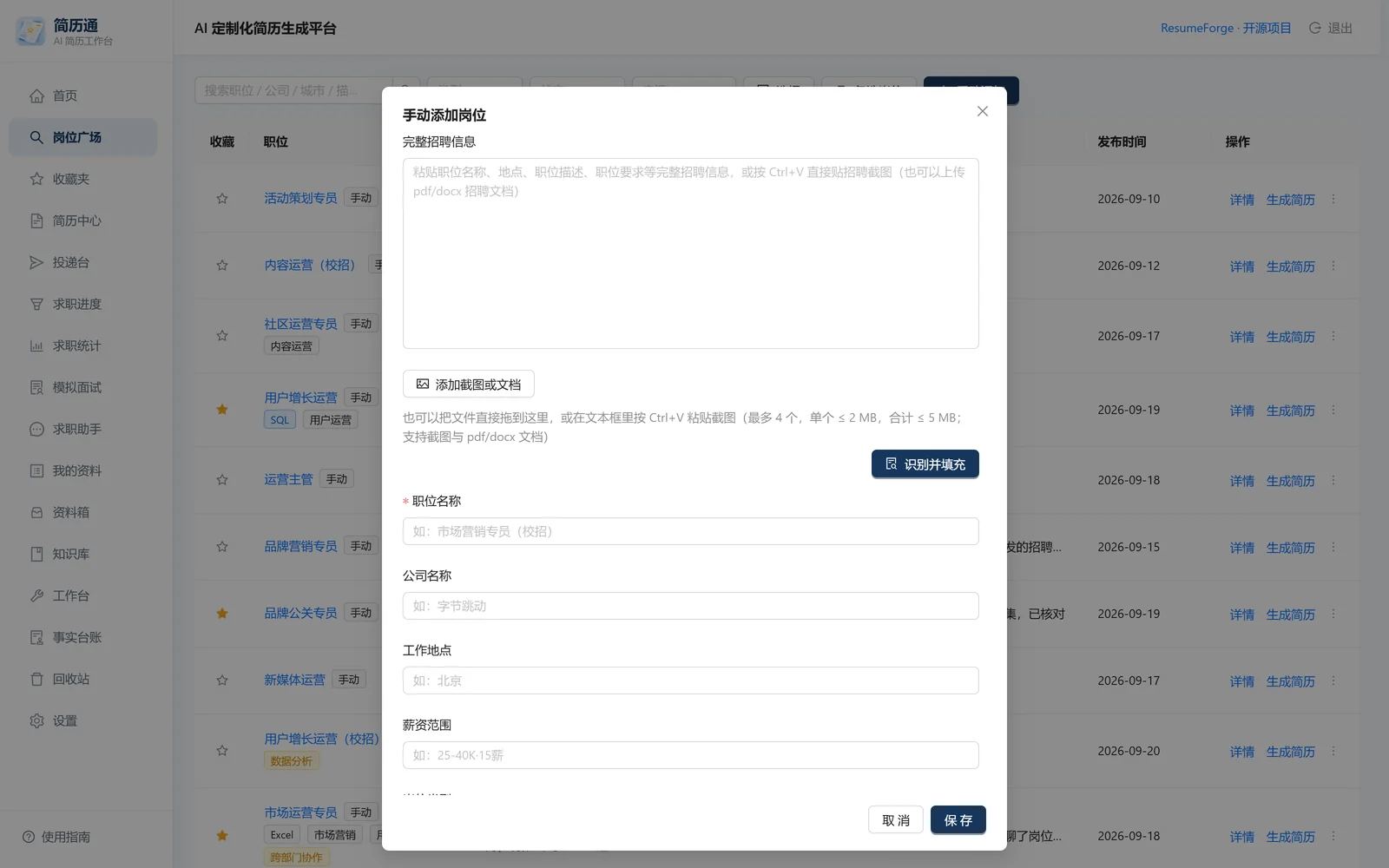
Task: Click the 资料箱 sidebar icon
Action: pyautogui.click(x=36, y=512)
